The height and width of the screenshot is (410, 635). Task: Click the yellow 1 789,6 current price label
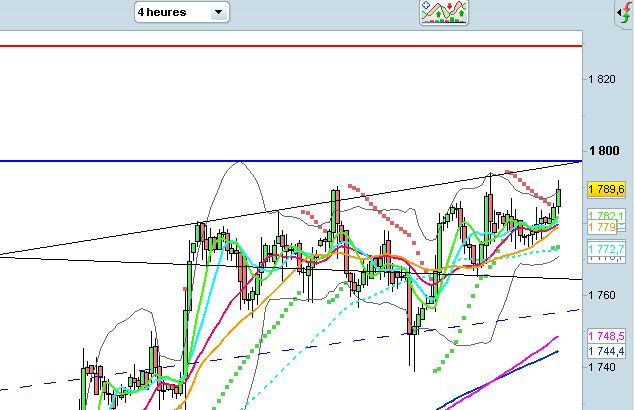point(607,189)
